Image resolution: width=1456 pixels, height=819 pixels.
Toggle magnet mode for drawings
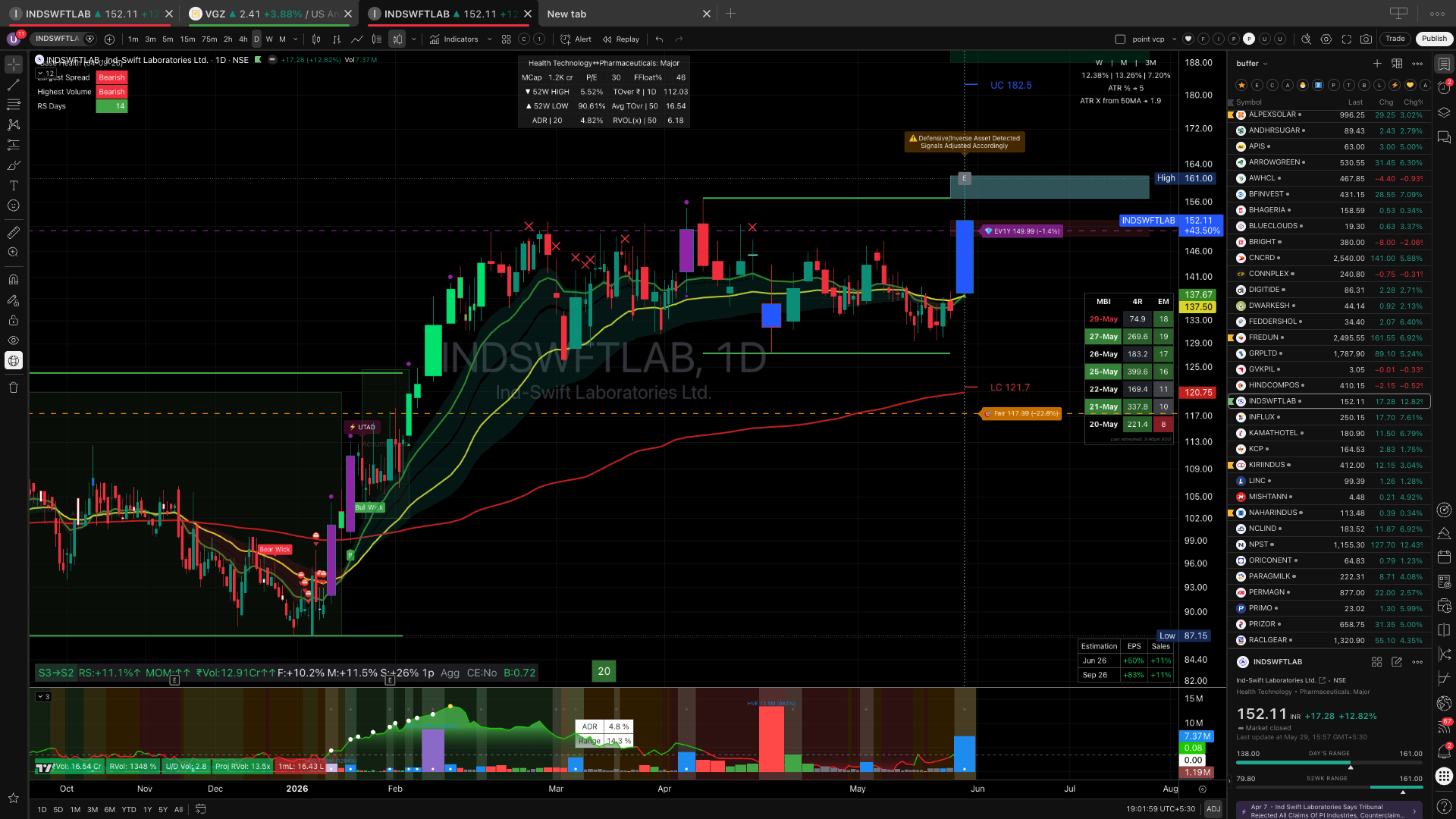14,280
